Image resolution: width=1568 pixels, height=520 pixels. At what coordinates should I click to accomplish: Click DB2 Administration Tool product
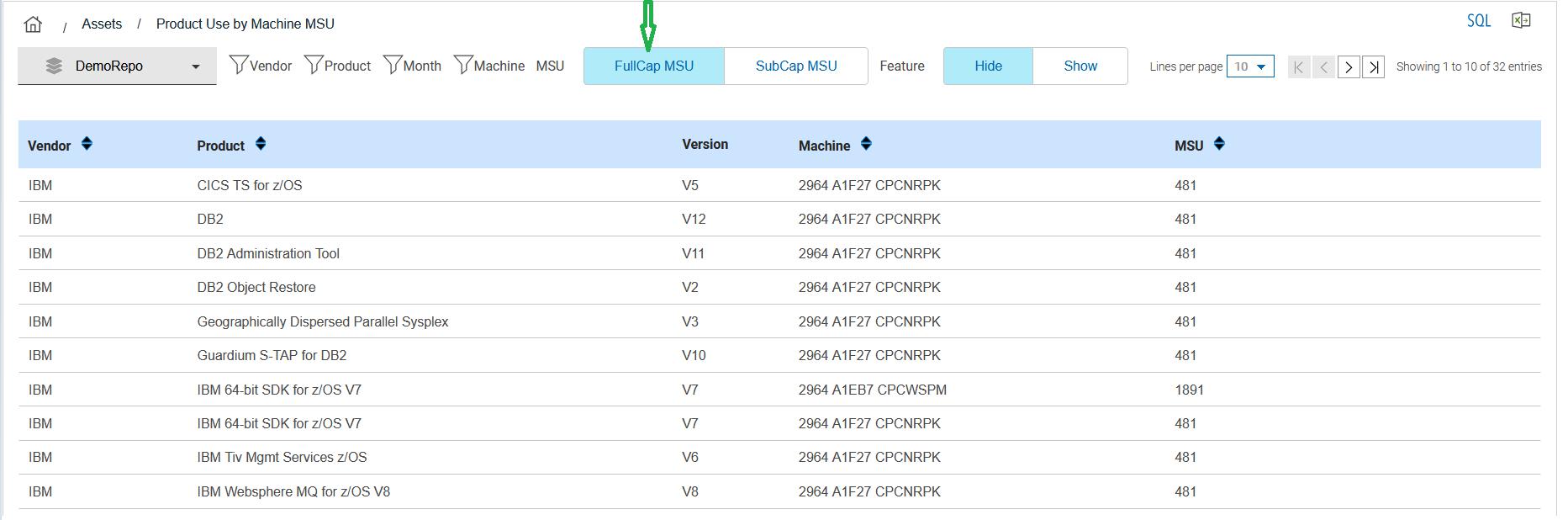pyautogui.click(x=268, y=253)
